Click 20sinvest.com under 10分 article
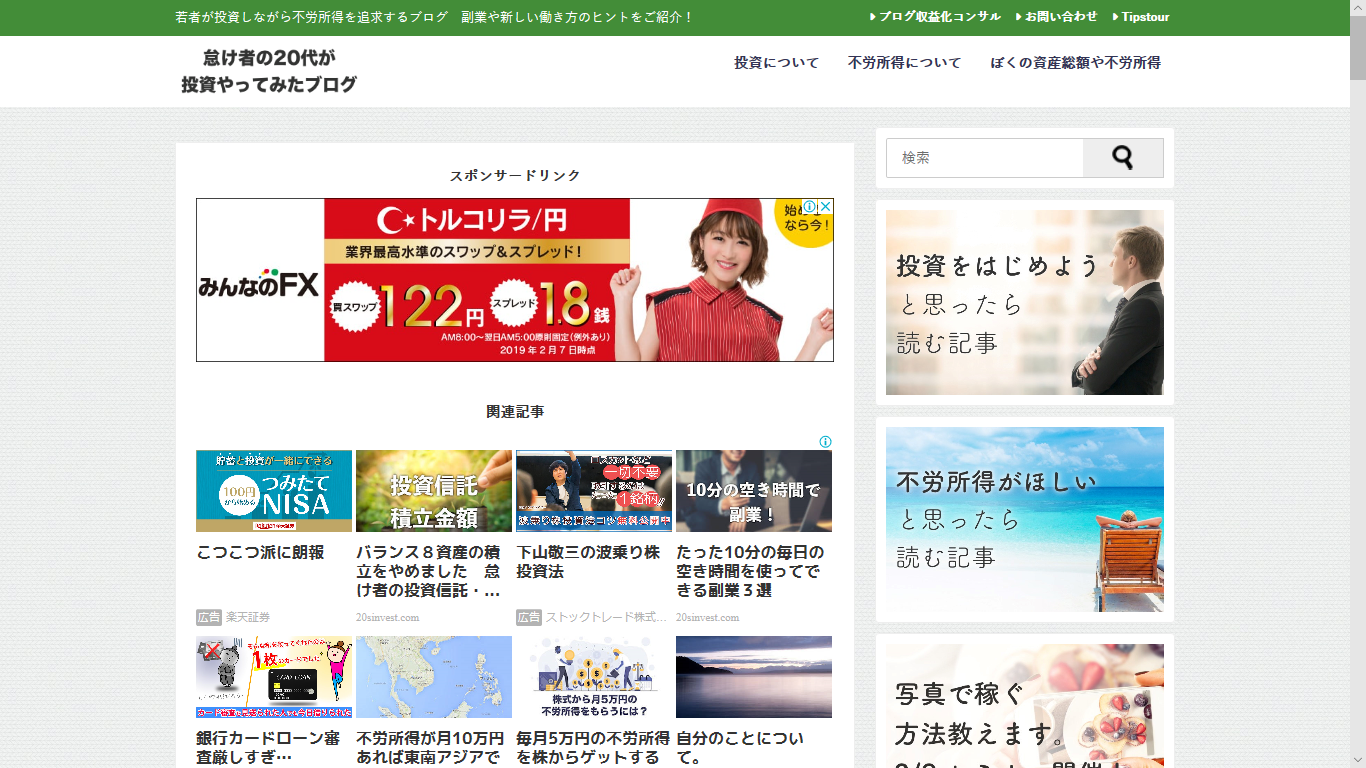Screen dimensions: 1366x768 tap(708, 617)
